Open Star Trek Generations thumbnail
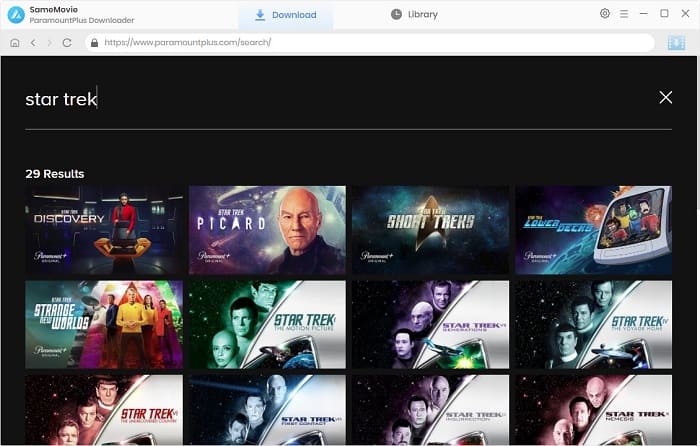Screen dimensions: 700x446 (x=430, y=325)
